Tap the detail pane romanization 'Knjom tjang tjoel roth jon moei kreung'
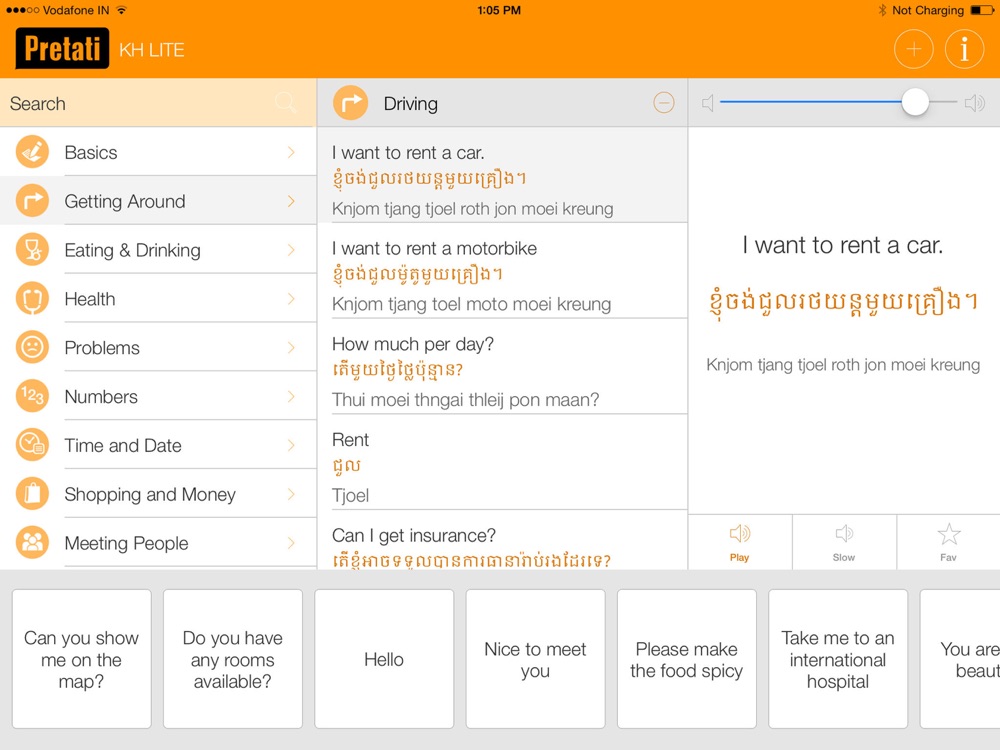The image size is (1000, 750). [842, 365]
